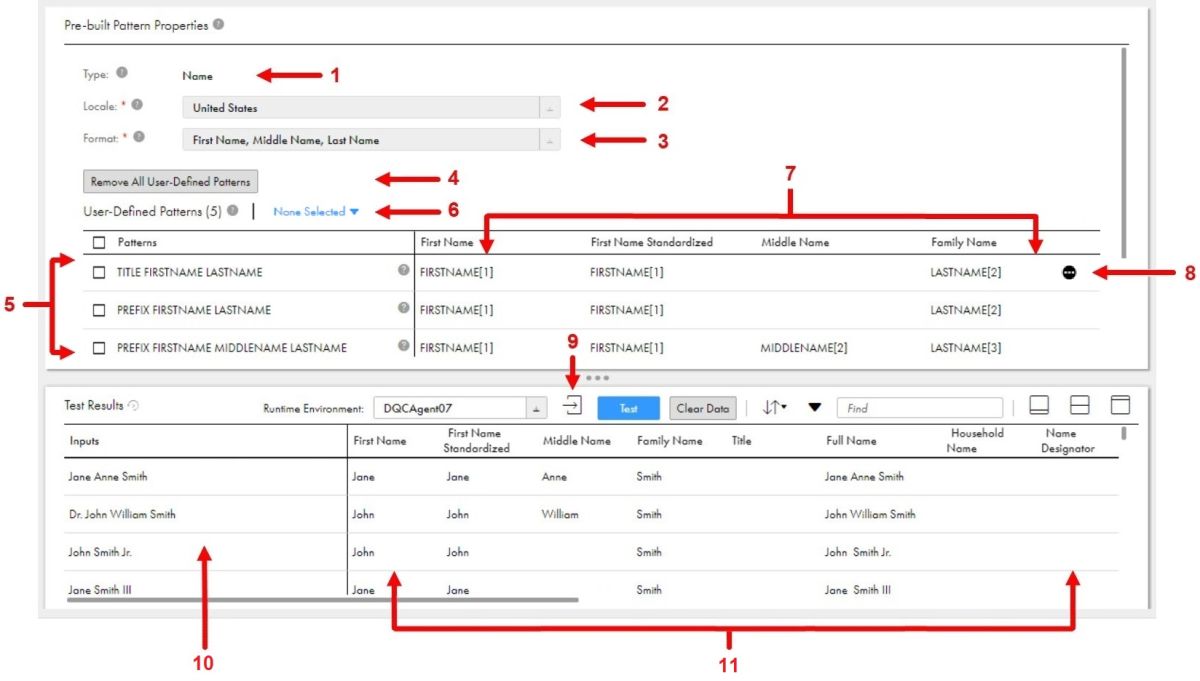Click Test Results Household Name column header
This screenshot has width=1200, height=681.
[976, 441]
